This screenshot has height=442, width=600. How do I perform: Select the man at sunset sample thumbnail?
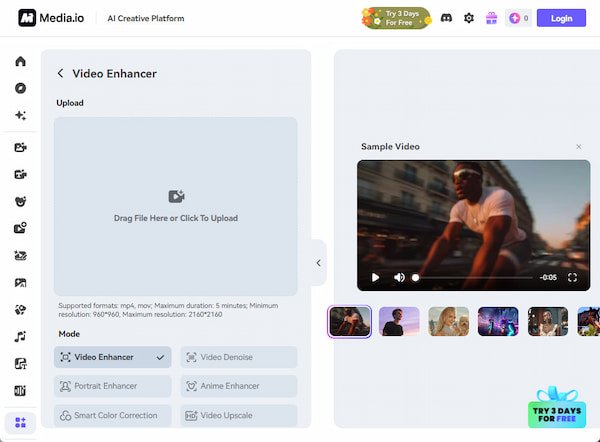point(399,321)
